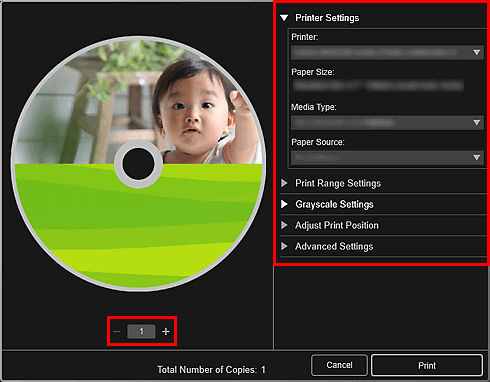Click the Paper Size value field
The width and height of the screenshot is (490, 382).
tap(378, 86)
